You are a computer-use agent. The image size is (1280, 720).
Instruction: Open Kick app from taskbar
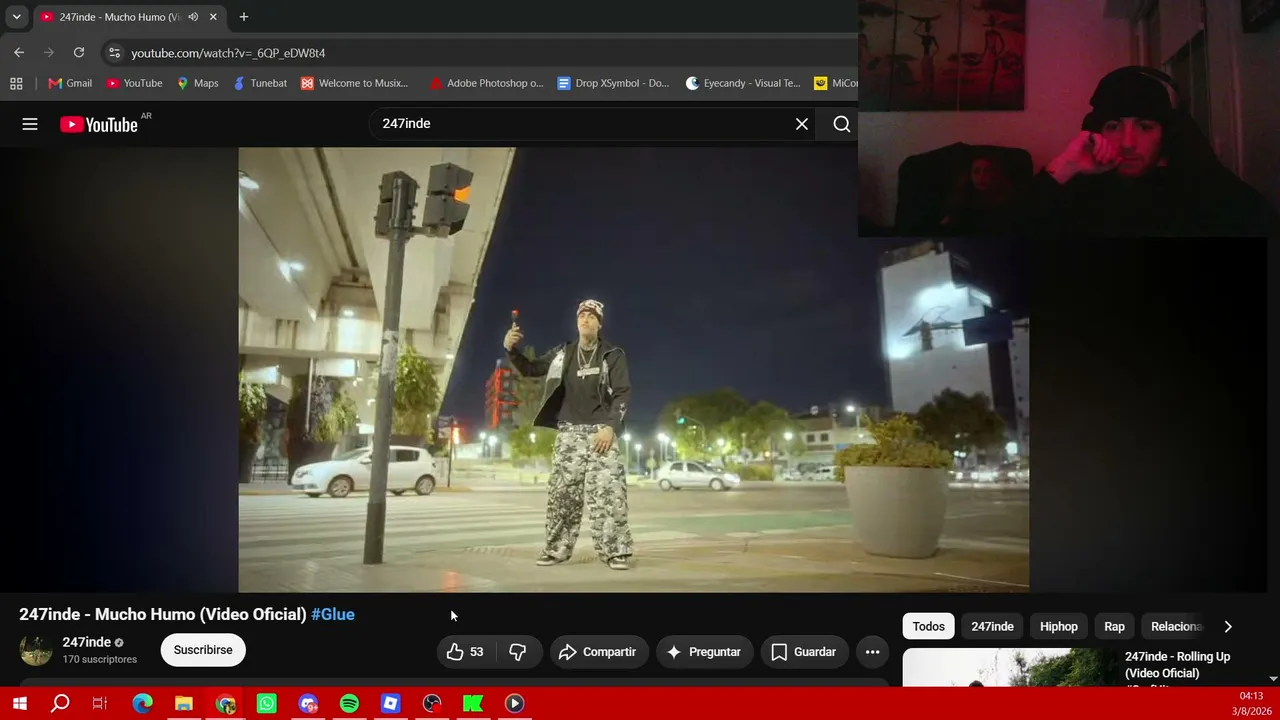point(473,704)
